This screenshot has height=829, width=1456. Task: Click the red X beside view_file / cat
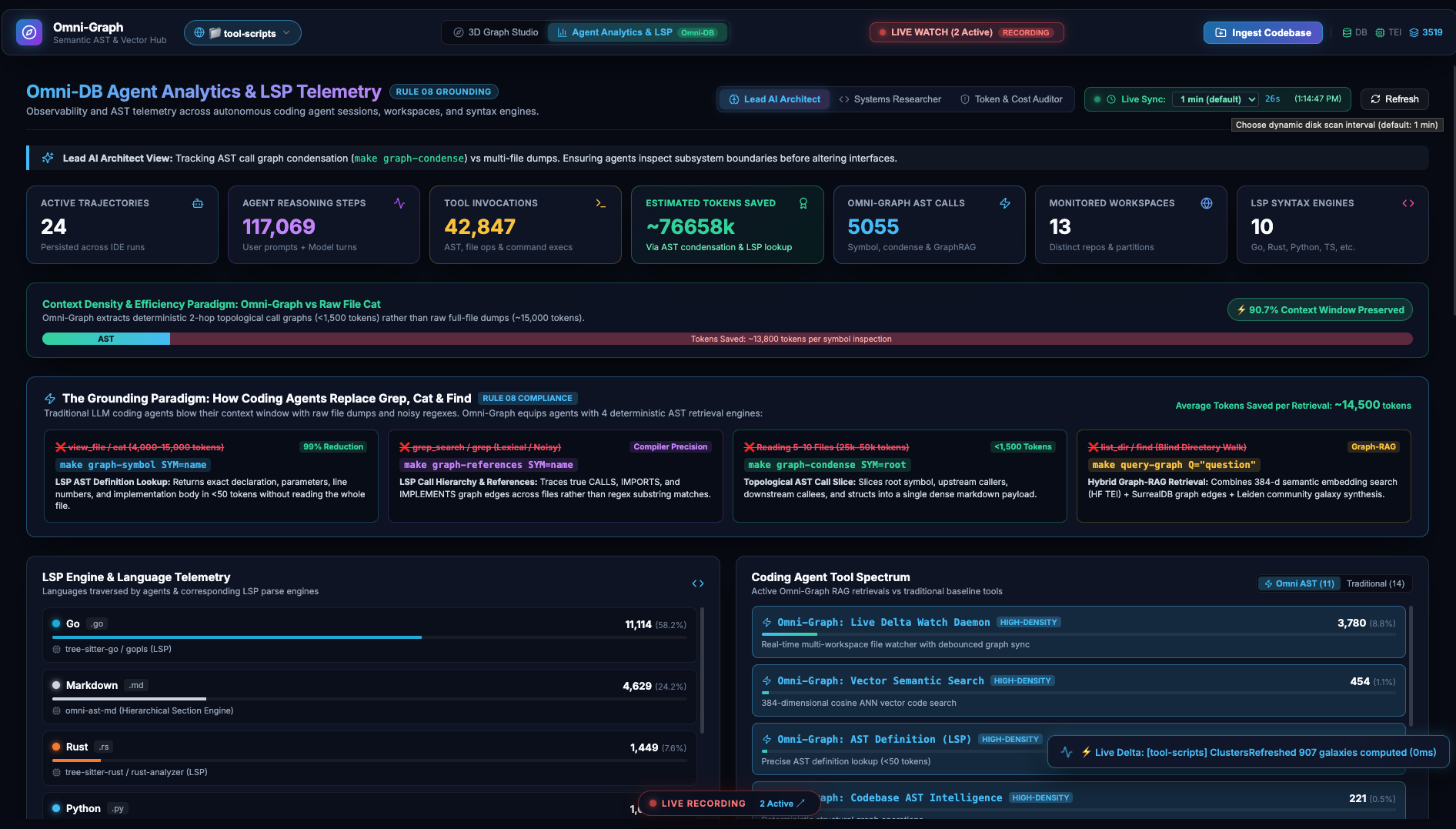(x=61, y=447)
